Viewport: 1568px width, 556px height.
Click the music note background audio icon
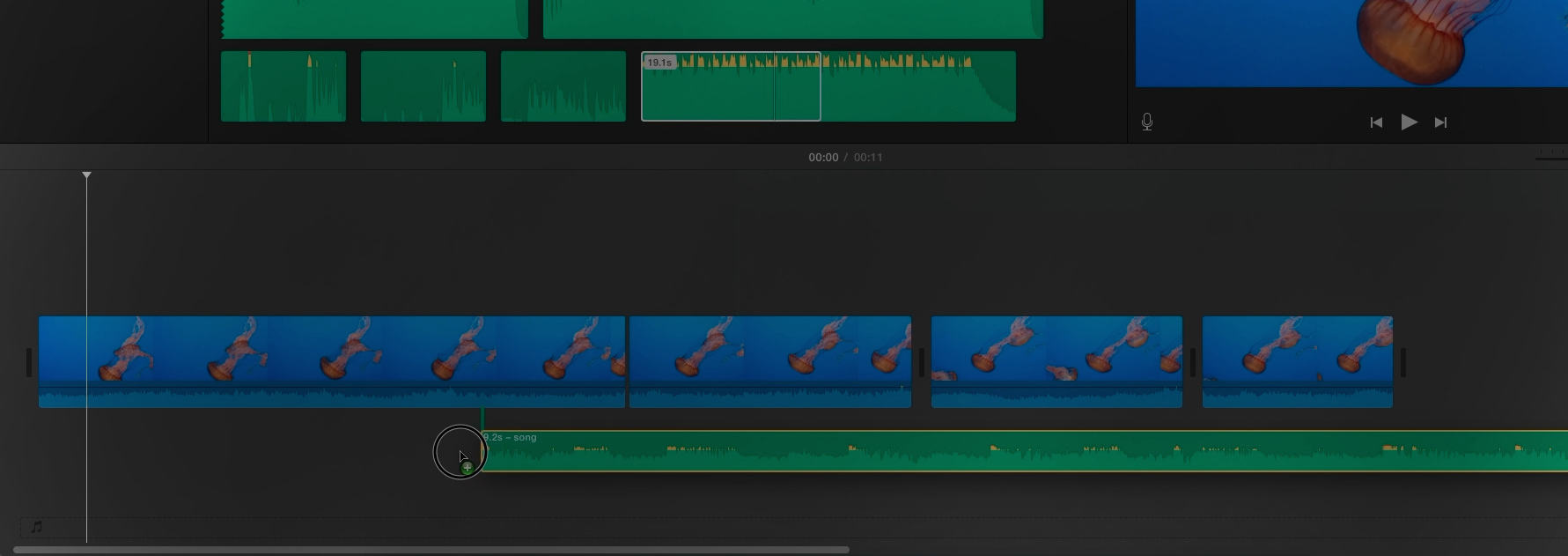point(36,527)
